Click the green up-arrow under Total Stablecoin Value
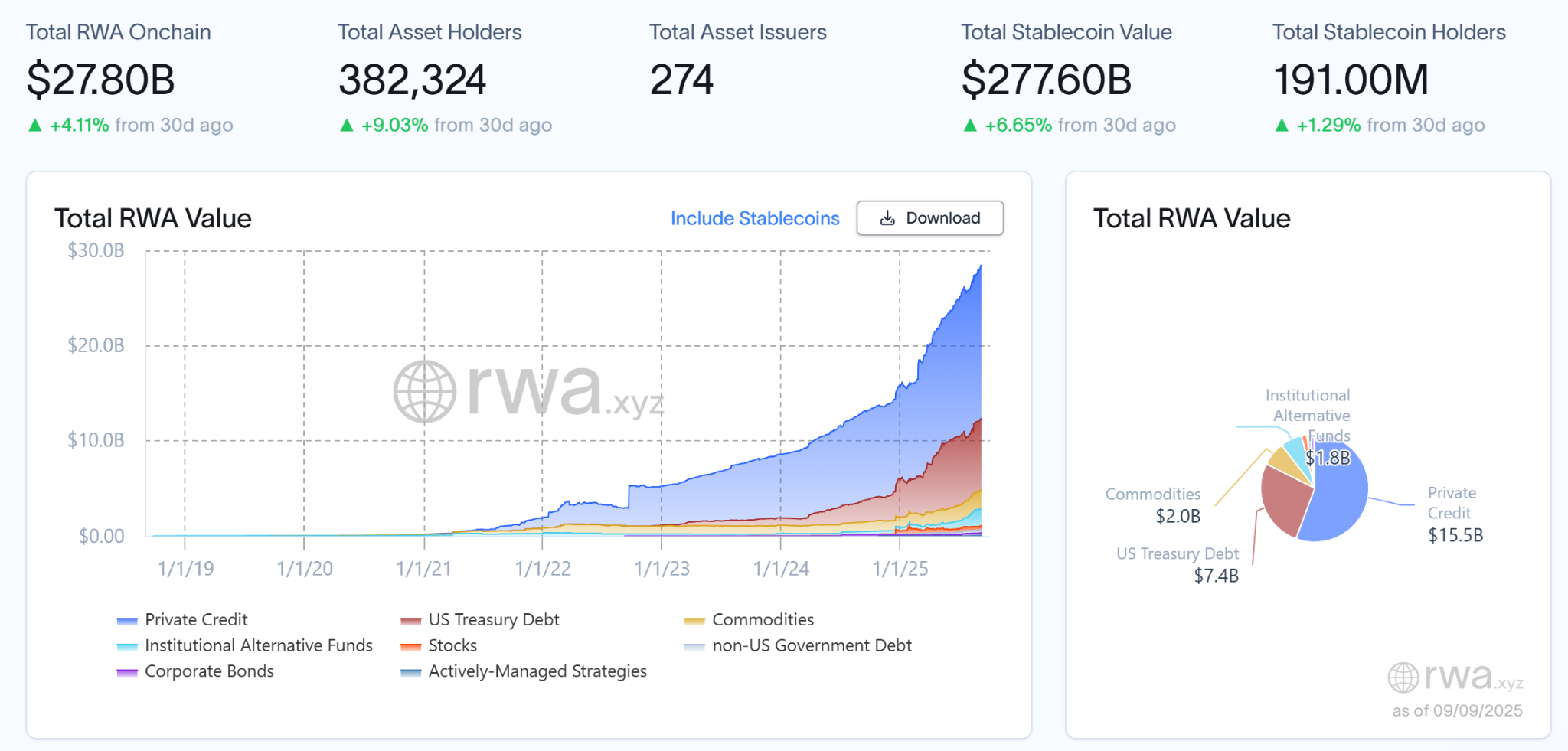Viewport: 1568px width, 751px height. 971,125
